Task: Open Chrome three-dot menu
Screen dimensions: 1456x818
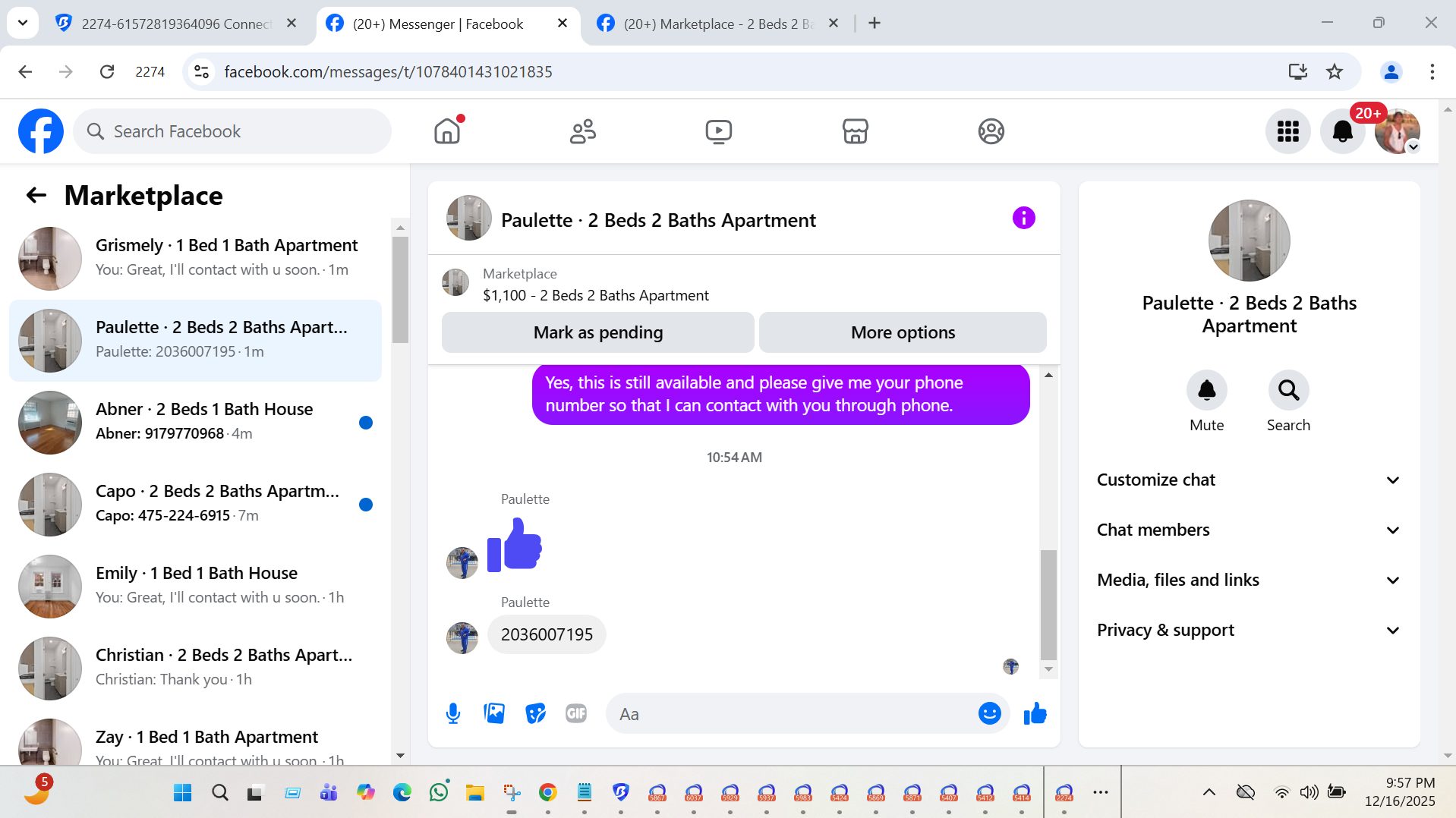Action: pos(1432,71)
